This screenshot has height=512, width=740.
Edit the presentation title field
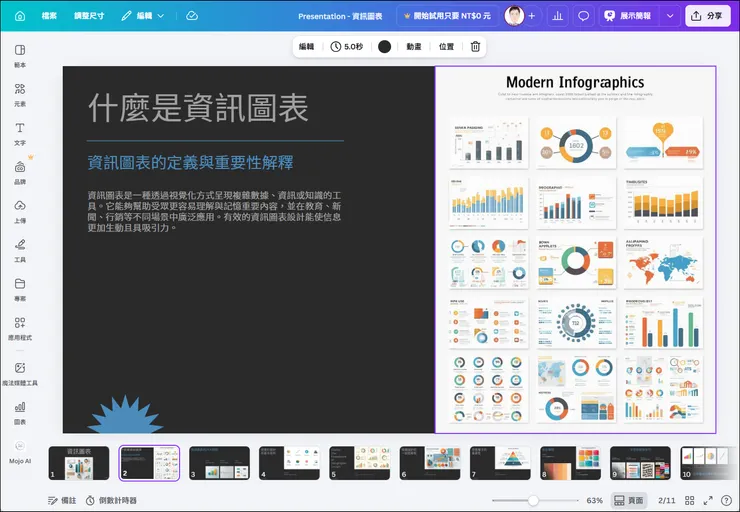tap(340, 16)
